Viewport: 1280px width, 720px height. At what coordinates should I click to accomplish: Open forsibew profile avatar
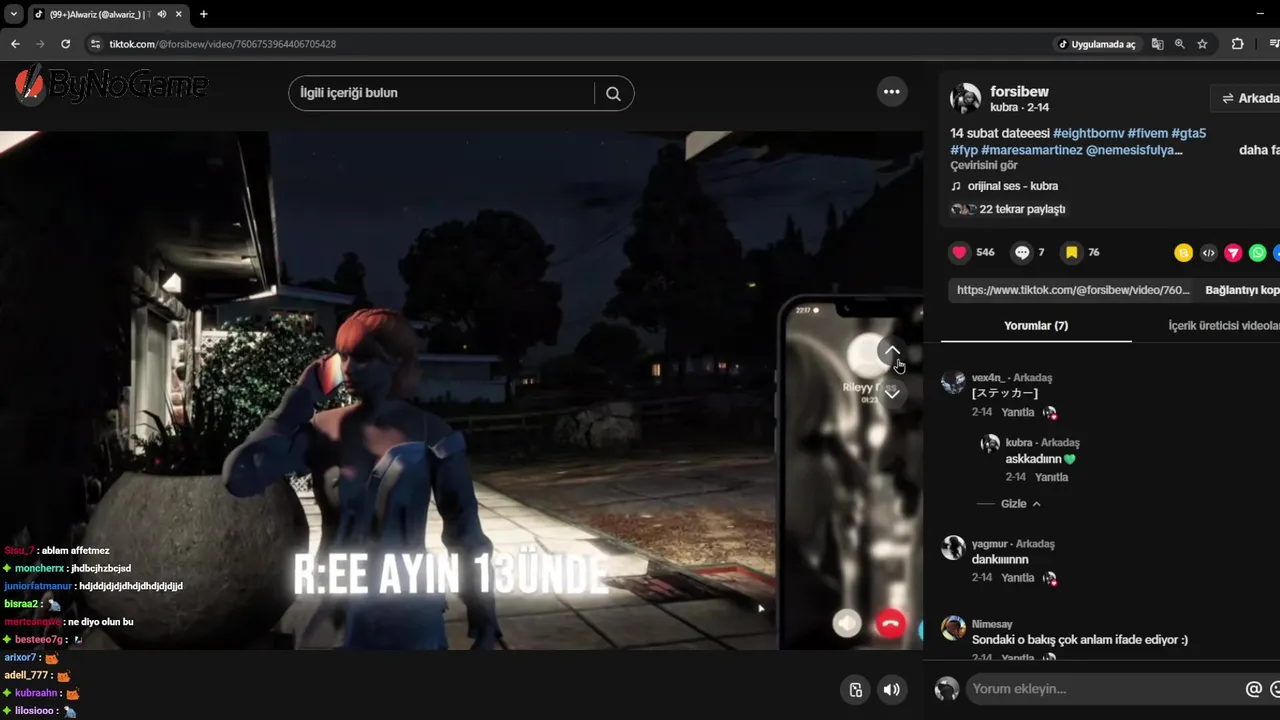point(965,98)
